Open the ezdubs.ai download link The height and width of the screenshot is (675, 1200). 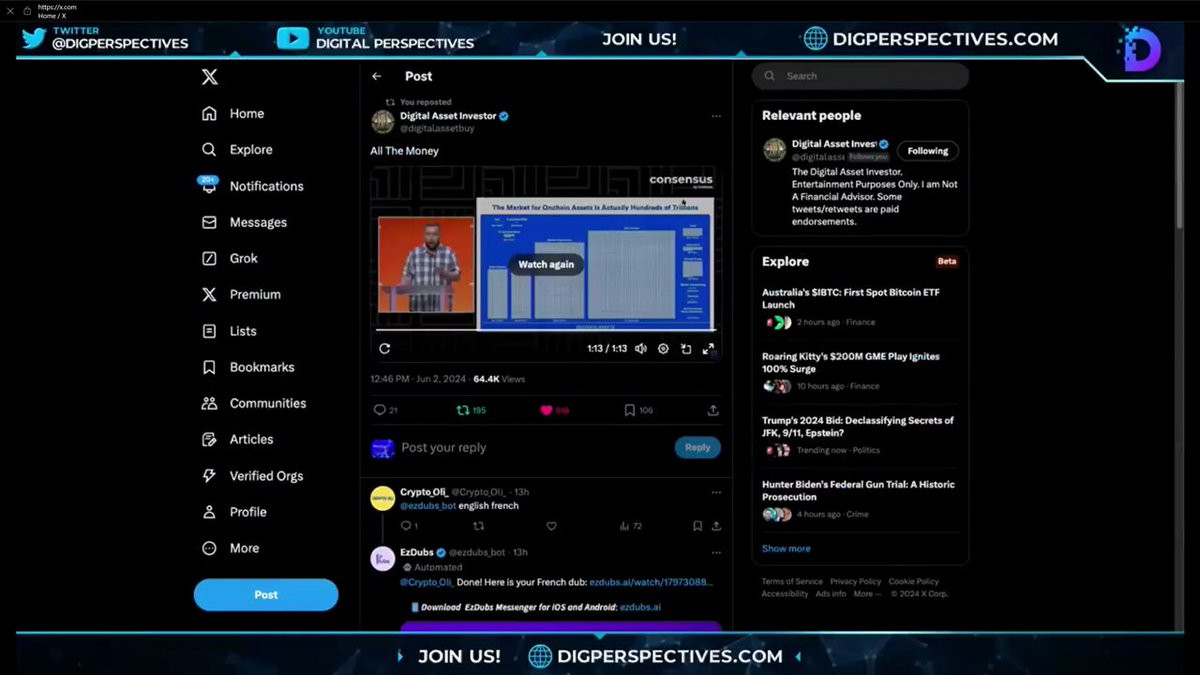click(640, 607)
